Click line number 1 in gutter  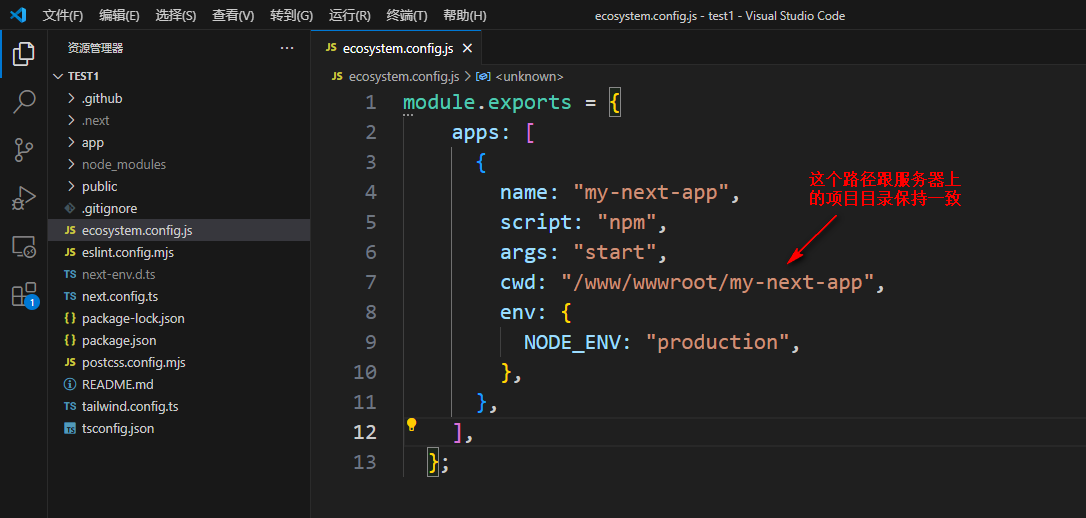pos(371,102)
